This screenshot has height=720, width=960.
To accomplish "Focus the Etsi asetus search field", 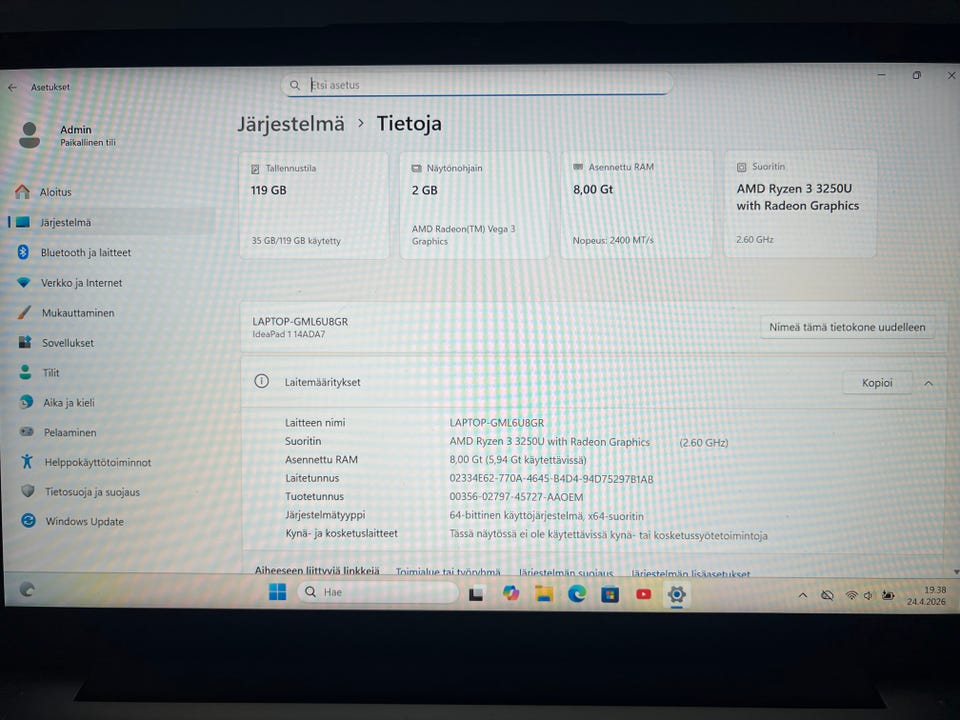I will click(478, 85).
